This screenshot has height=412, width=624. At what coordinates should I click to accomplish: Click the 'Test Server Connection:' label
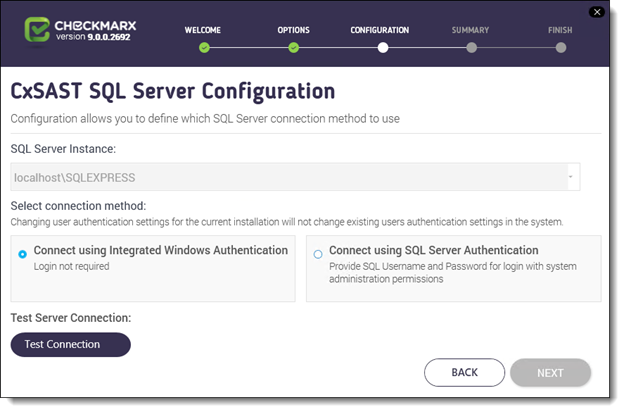point(71,318)
